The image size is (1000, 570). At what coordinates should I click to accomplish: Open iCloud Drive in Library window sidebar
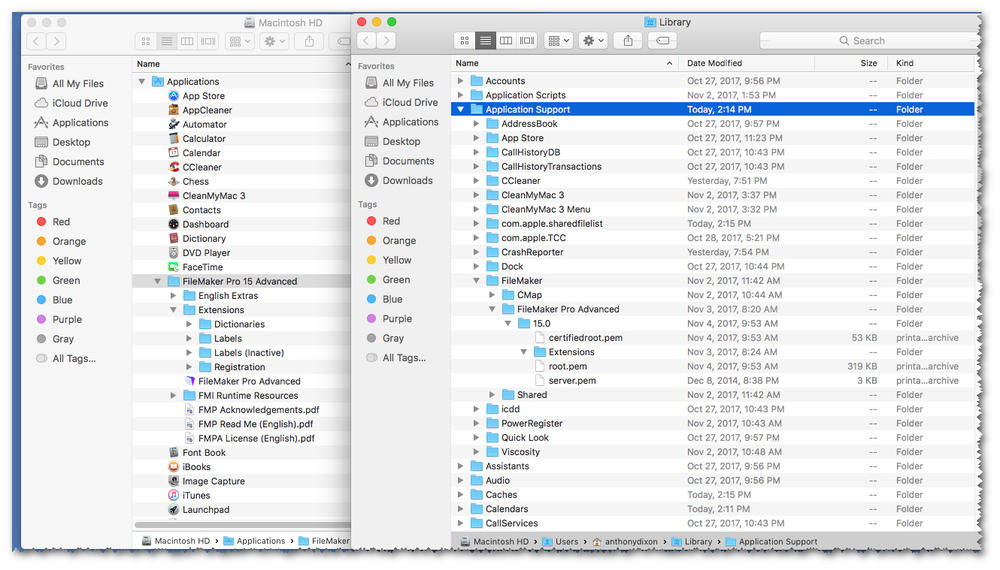tap(410, 102)
